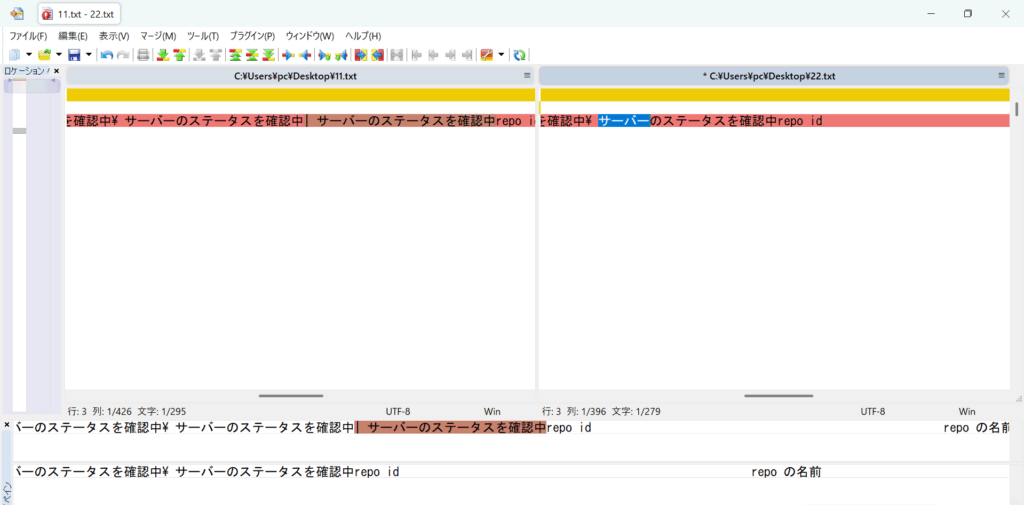Jump to previous difference icon
1024x505 pixels.
click(x=179, y=54)
